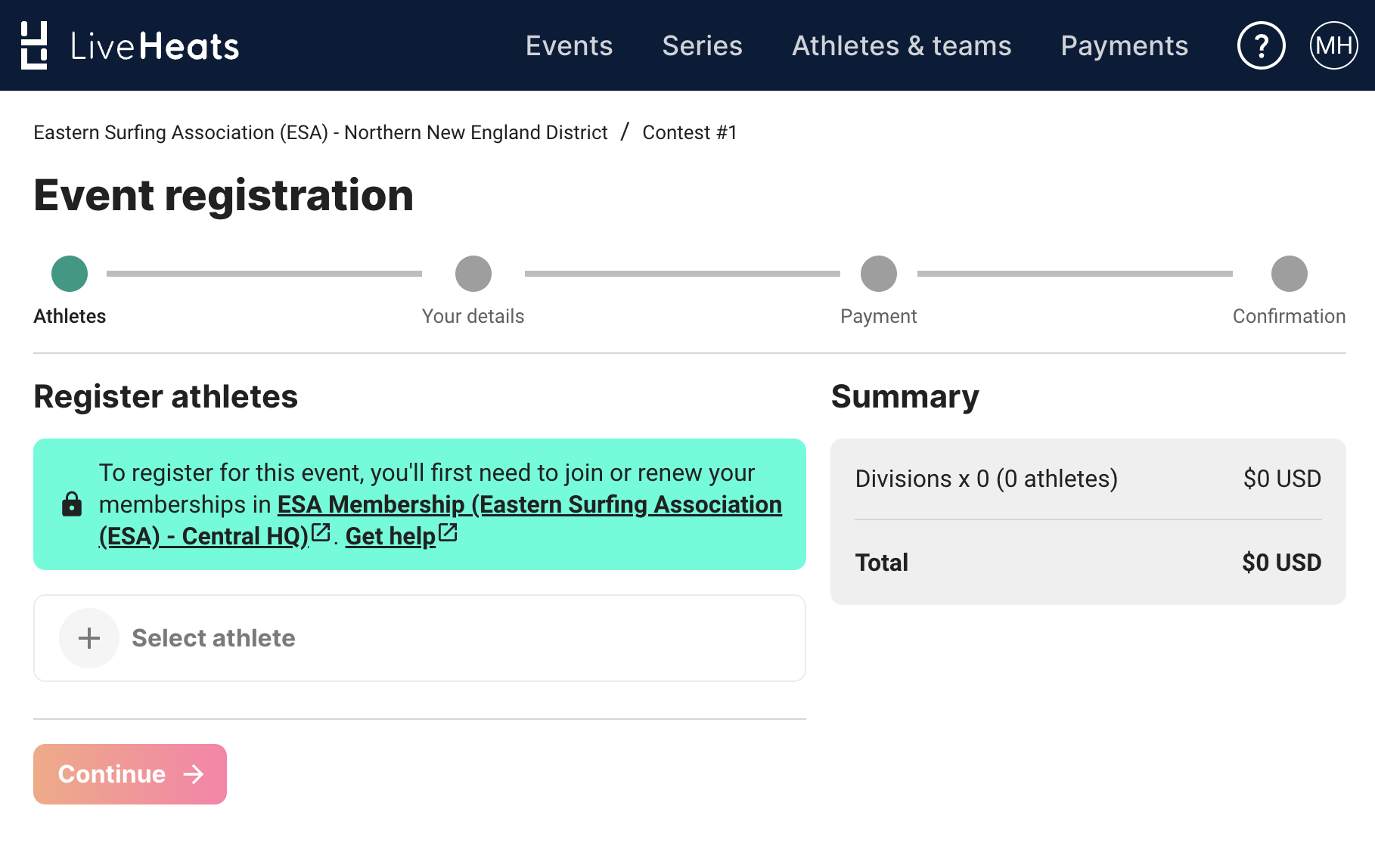Go to Eastern Surfing Association breadcrumb

tap(321, 132)
